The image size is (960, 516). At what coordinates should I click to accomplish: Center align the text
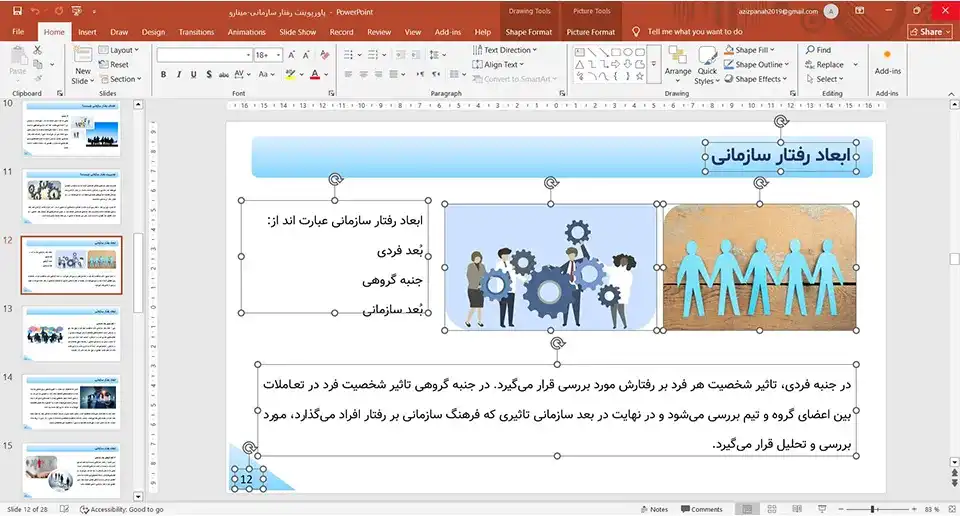coord(363,74)
